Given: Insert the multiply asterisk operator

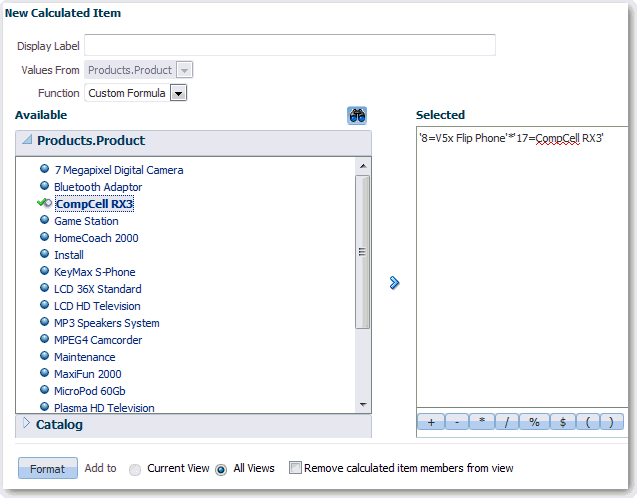Looking at the screenshot, I should pos(482,422).
